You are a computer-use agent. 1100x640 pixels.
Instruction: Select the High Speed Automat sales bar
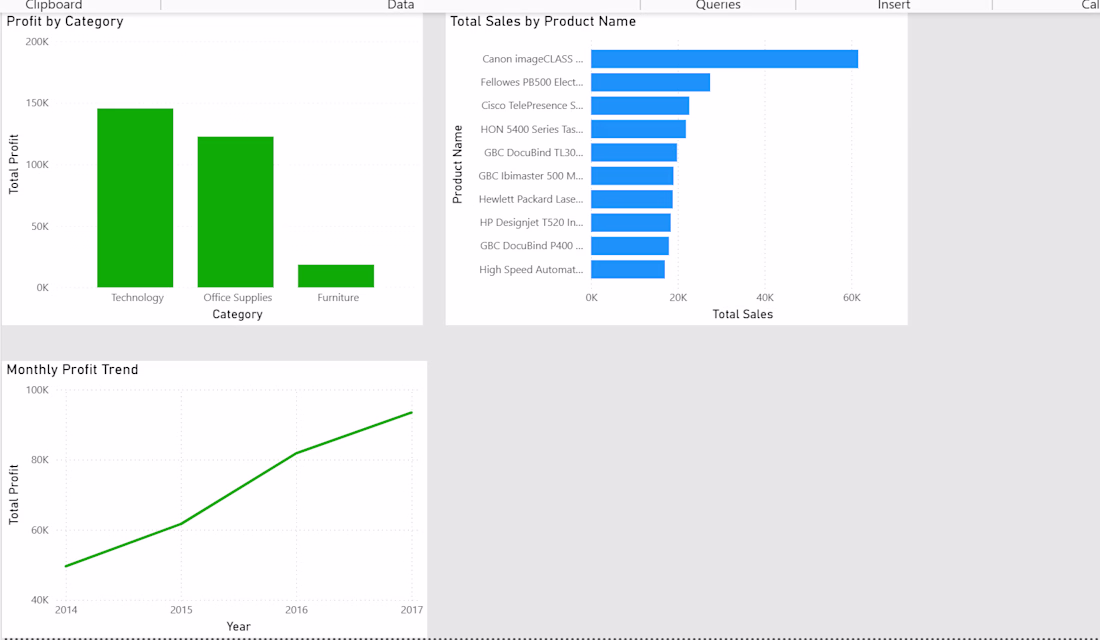click(x=628, y=269)
